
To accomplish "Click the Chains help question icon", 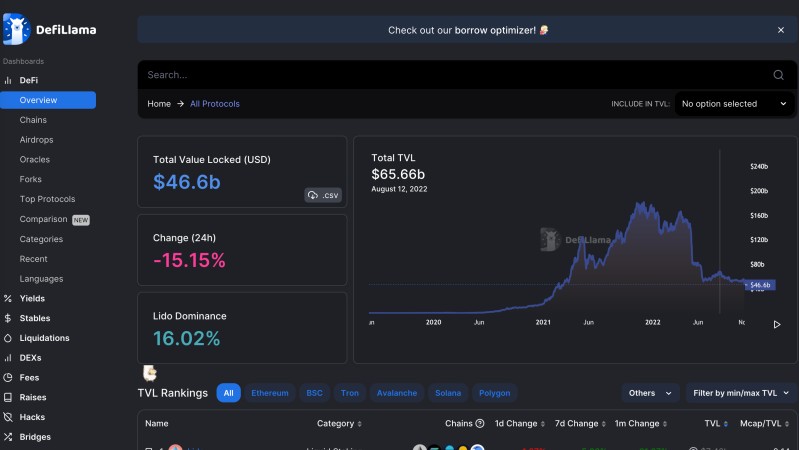I will pyautogui.click(x=479, y=423).
